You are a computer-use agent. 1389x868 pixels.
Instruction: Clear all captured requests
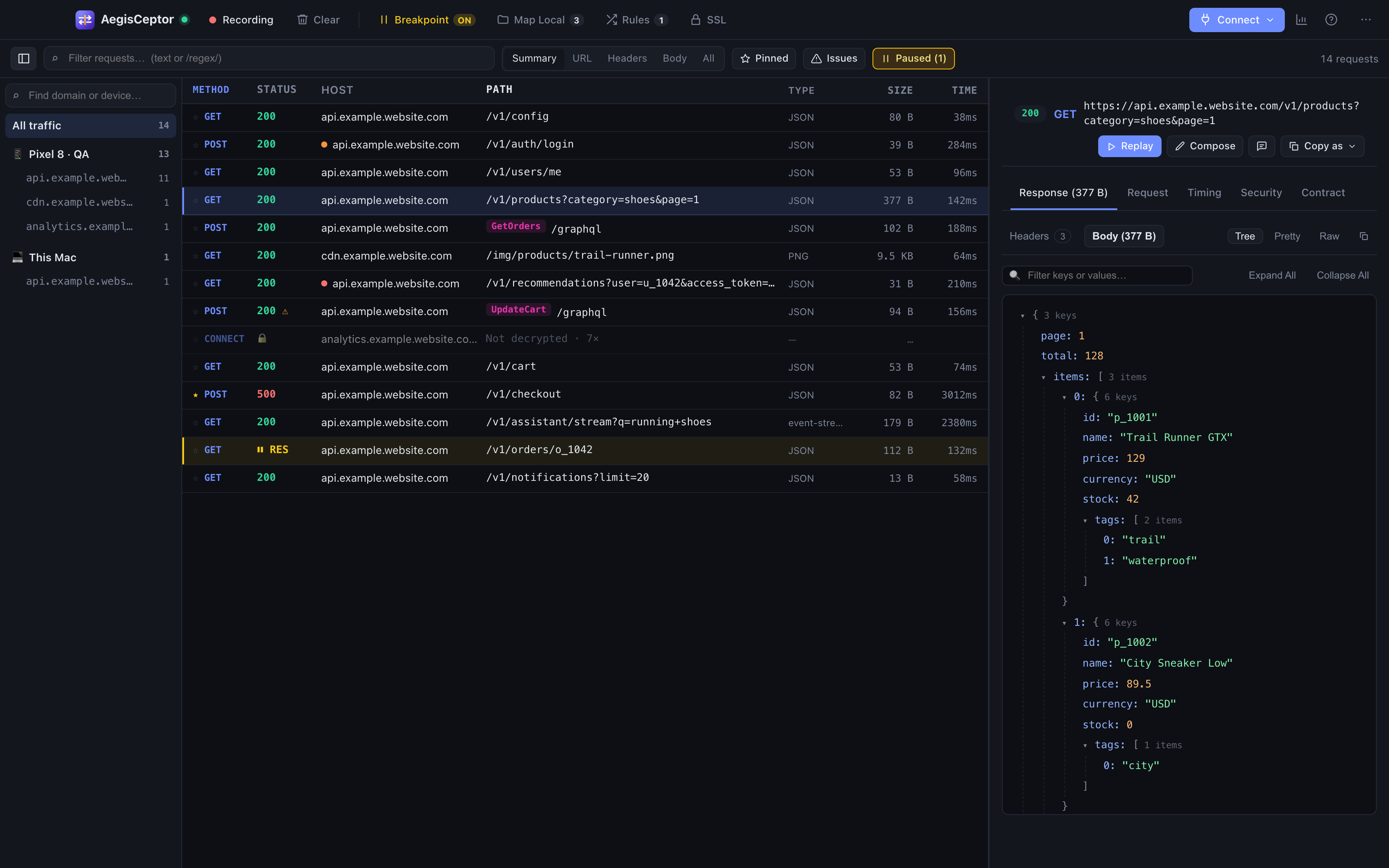click(319, 20)
